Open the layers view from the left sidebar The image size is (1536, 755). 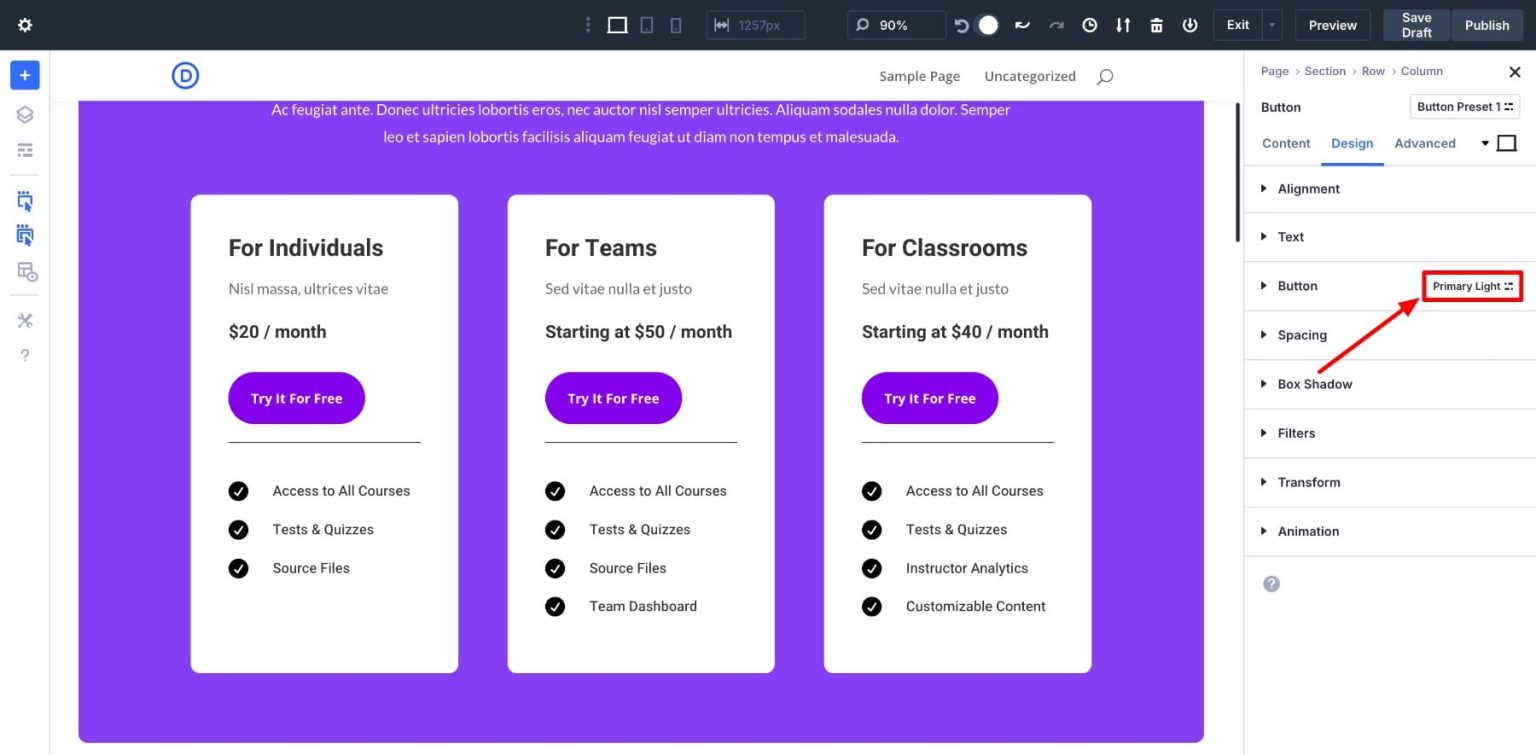pos(23,114)
